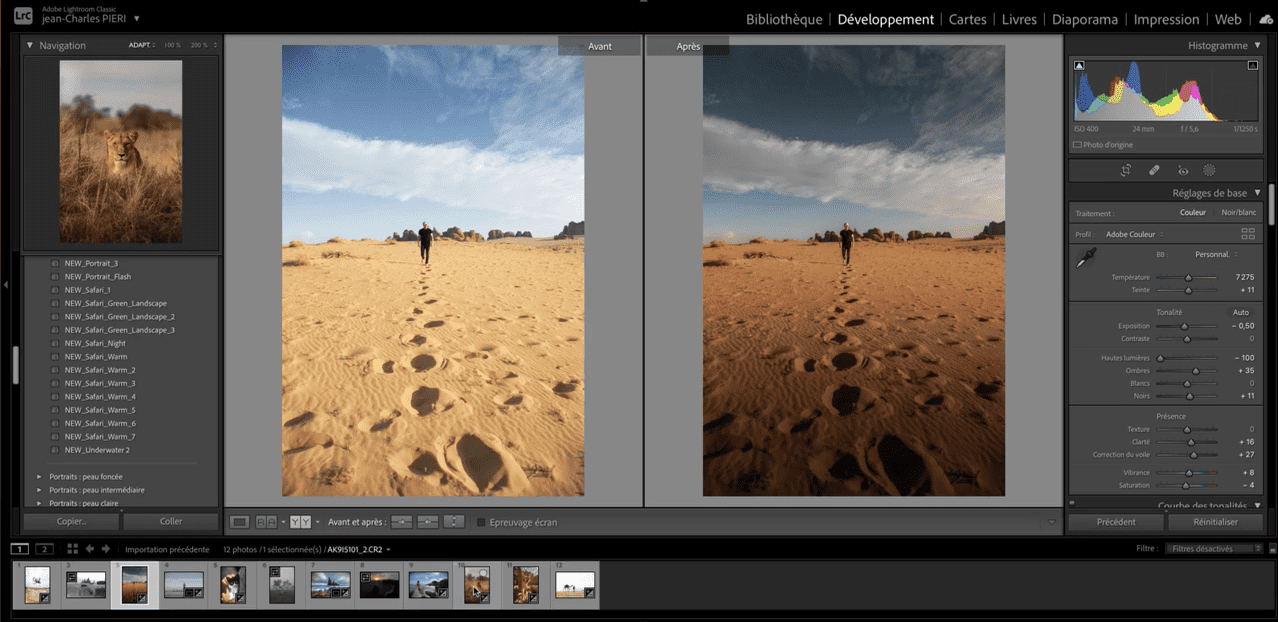Pick the white balance eyedropper tool
1278x622 pixels.
[1084, 259]
